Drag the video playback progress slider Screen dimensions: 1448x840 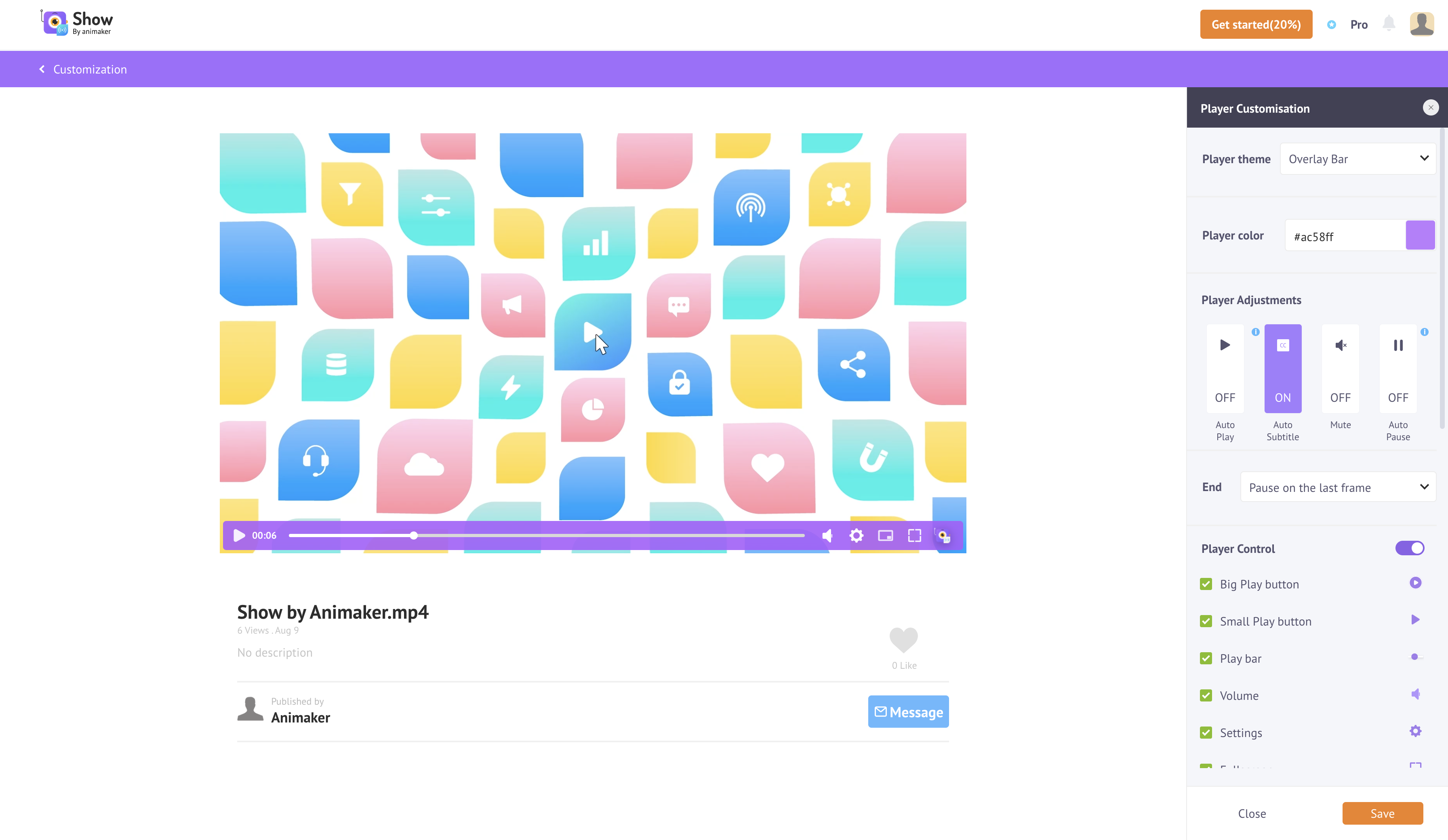[413, 535]
